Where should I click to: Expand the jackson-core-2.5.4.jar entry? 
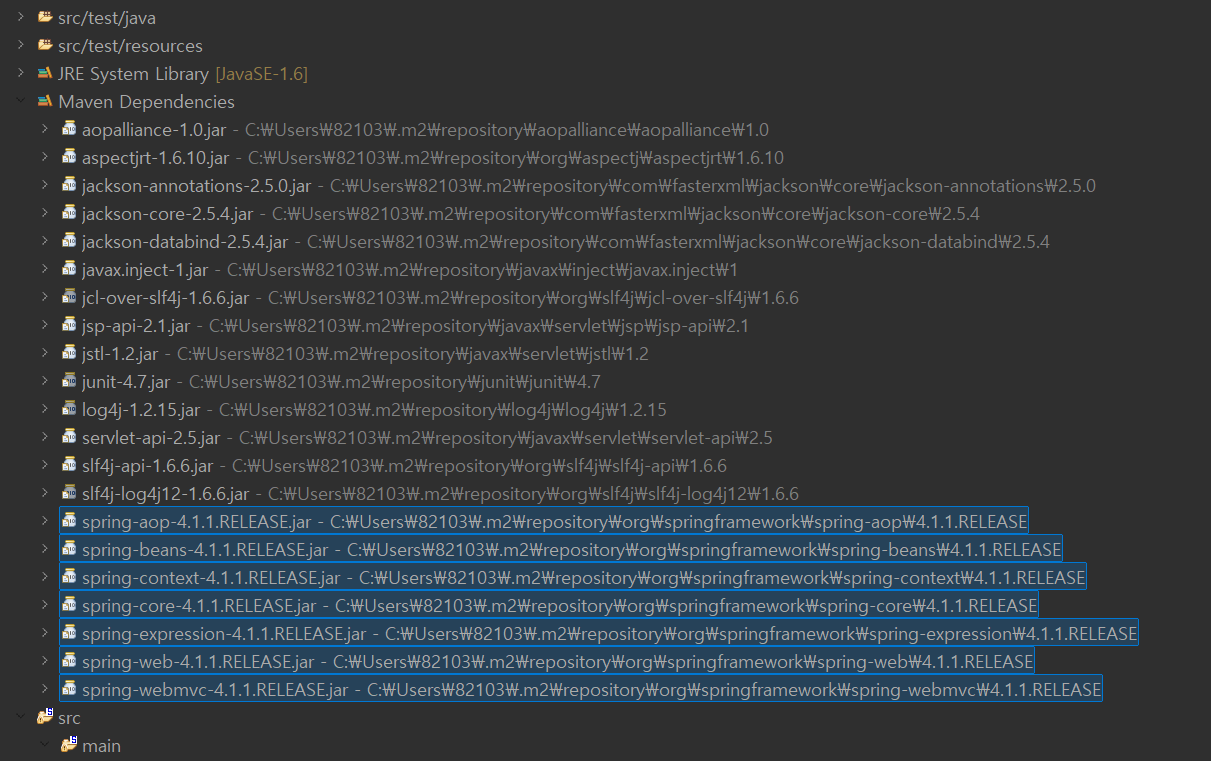[x=44, y=213]
